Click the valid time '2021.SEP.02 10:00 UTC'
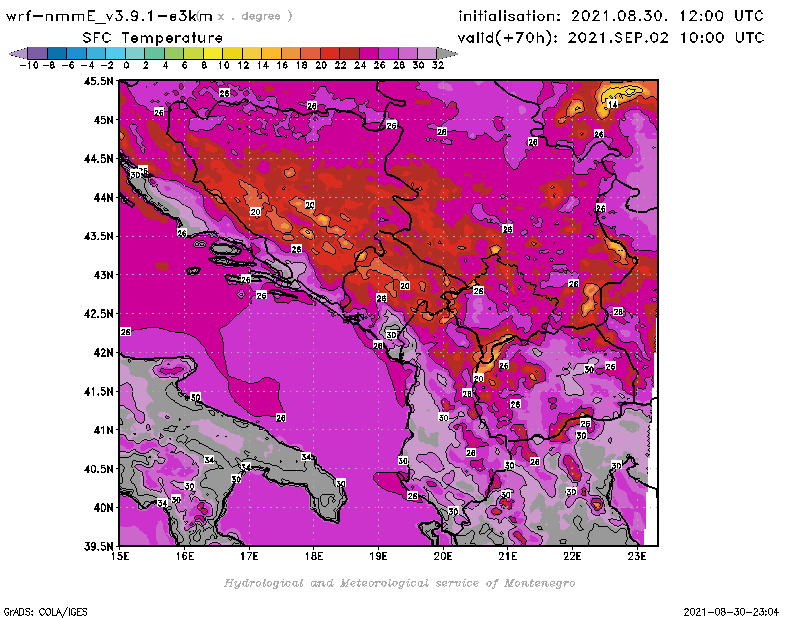The width and height of the screenshot is (800, 618). [666, 38]
